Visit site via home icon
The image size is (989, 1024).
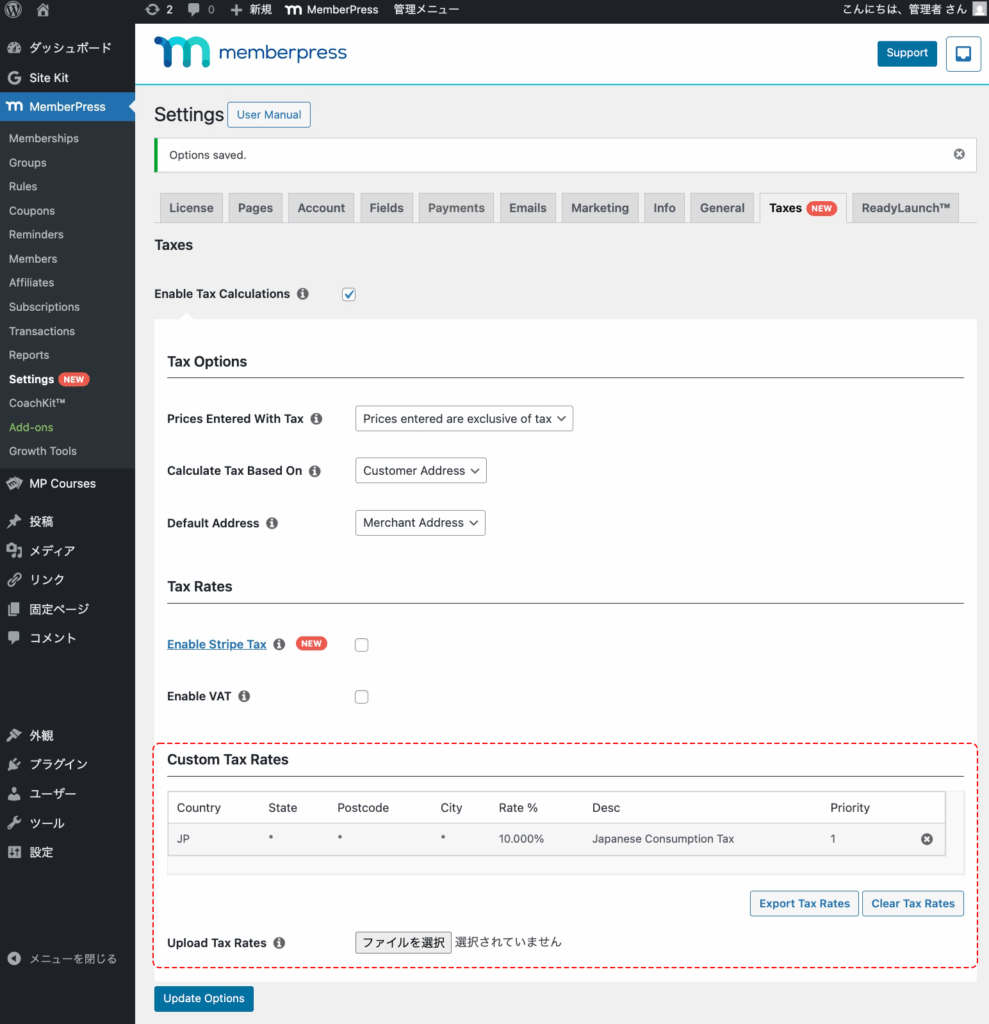click(43, 9)
